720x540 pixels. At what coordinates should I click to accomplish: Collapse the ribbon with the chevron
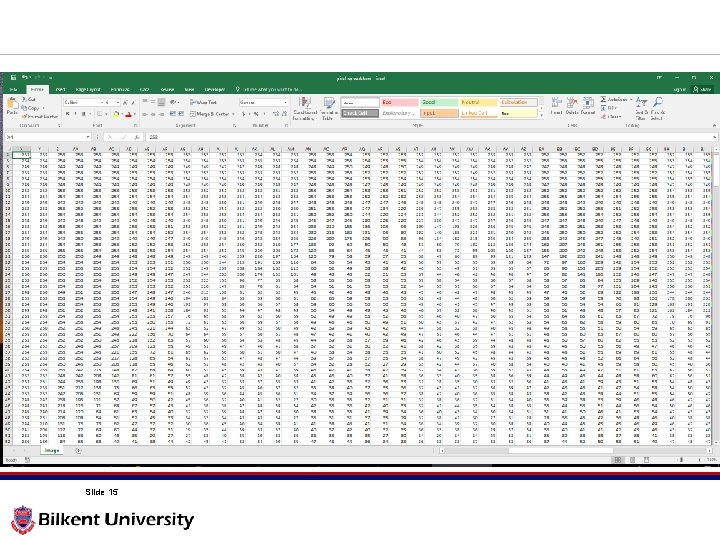pos(714,124)
